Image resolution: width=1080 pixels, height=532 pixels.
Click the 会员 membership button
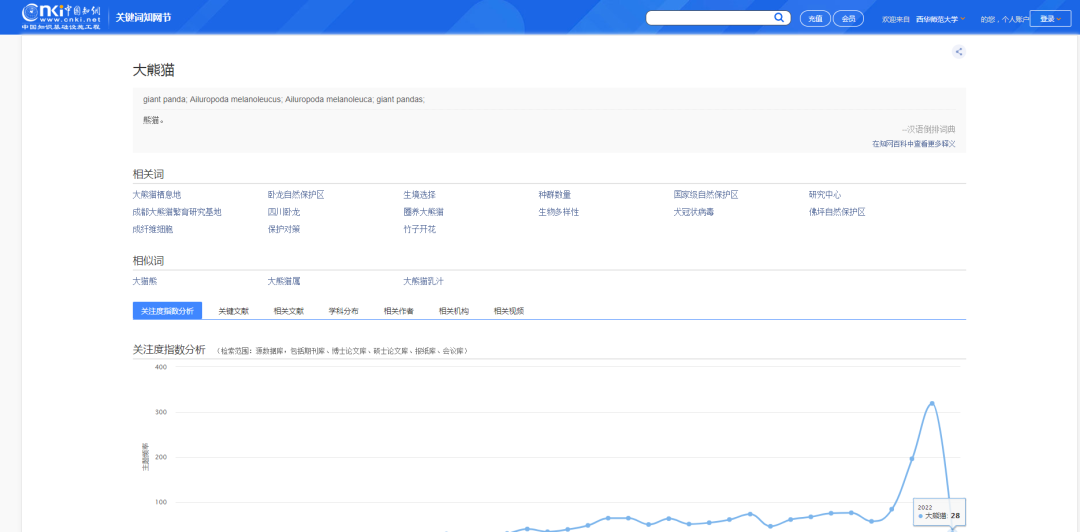coord(848,19)
